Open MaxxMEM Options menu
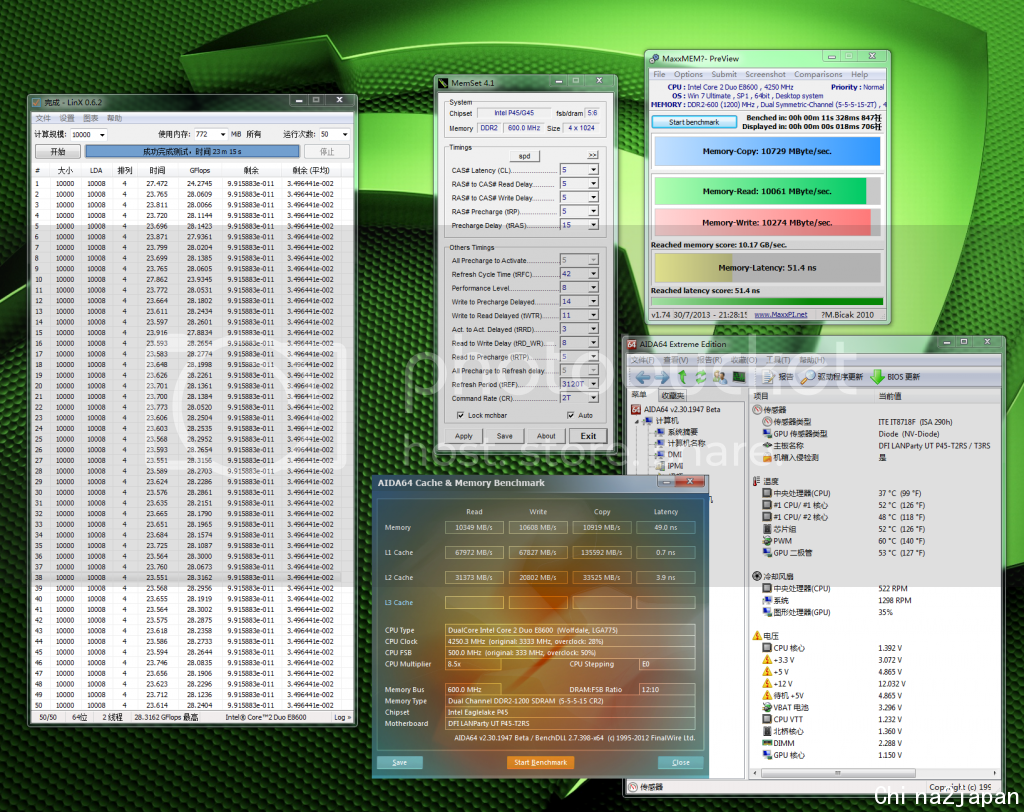This screenshot has height=812, width=1024. click(x=688, y=74)
